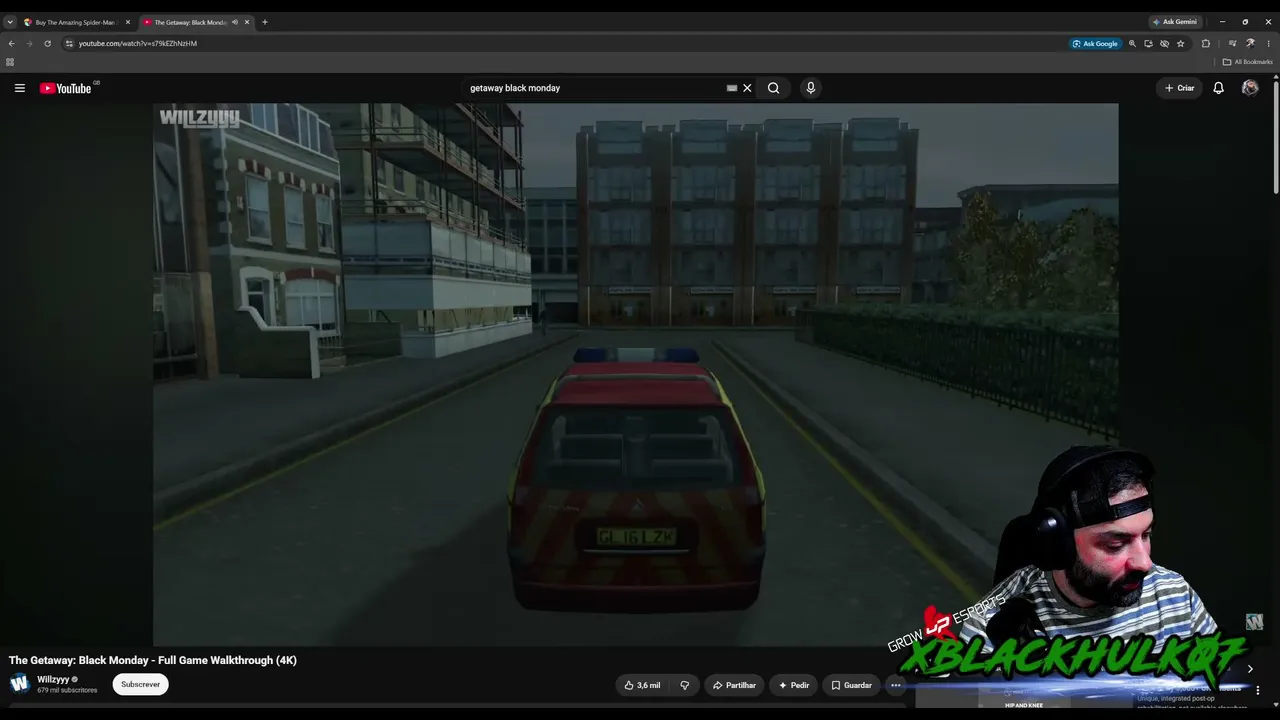Go back in browser history

(x=11, y=44)
